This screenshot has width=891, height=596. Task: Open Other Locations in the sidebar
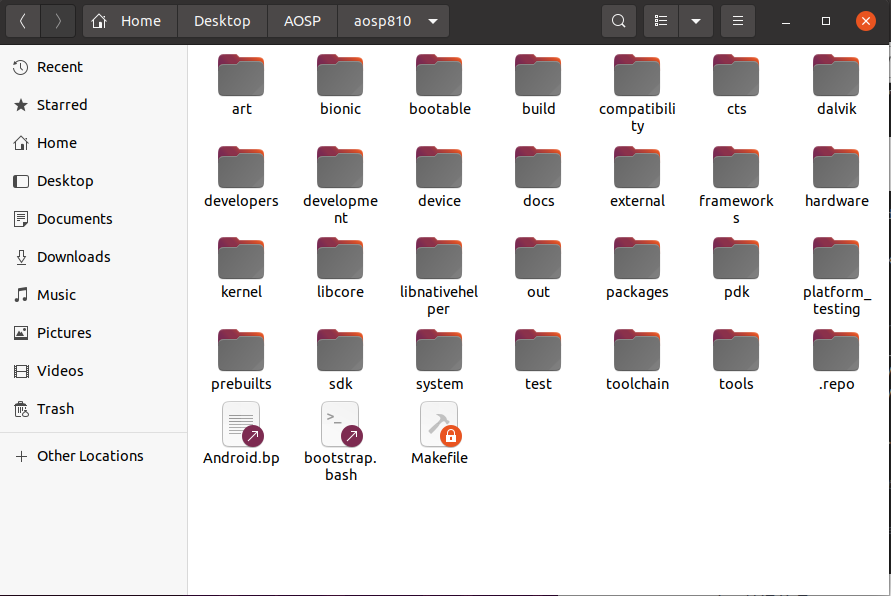coord(94,456)
